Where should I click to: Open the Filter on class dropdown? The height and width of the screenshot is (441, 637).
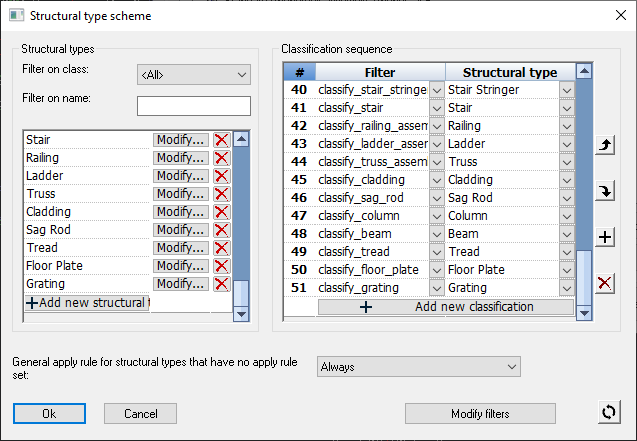(x=193, y=75)
